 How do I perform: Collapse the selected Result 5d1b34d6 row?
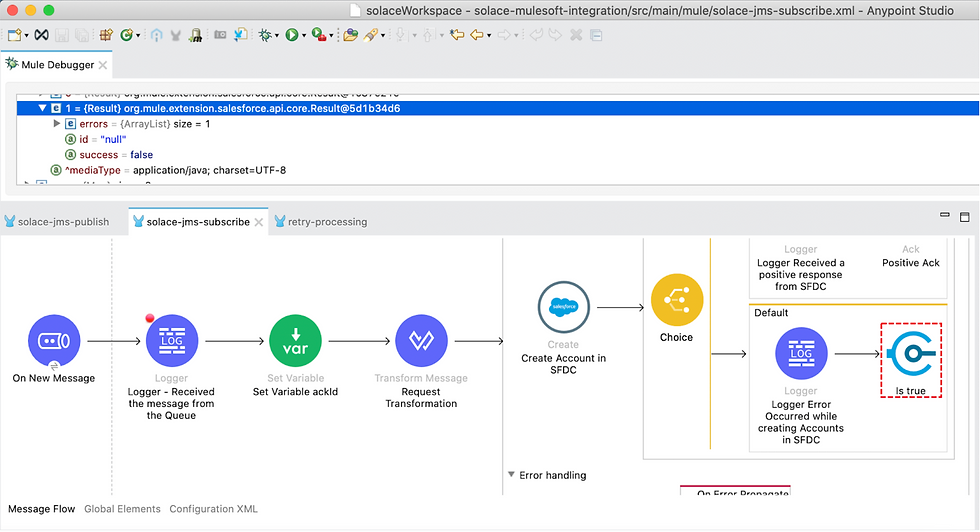[x=42, y=108]
